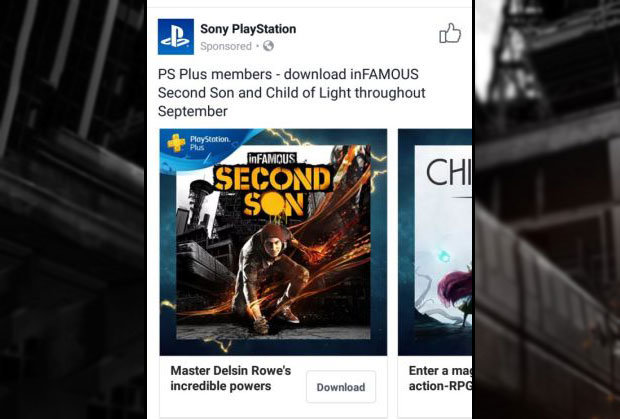
Task: Click the 'CHI' title on the partially visible card
Action: 448,172
